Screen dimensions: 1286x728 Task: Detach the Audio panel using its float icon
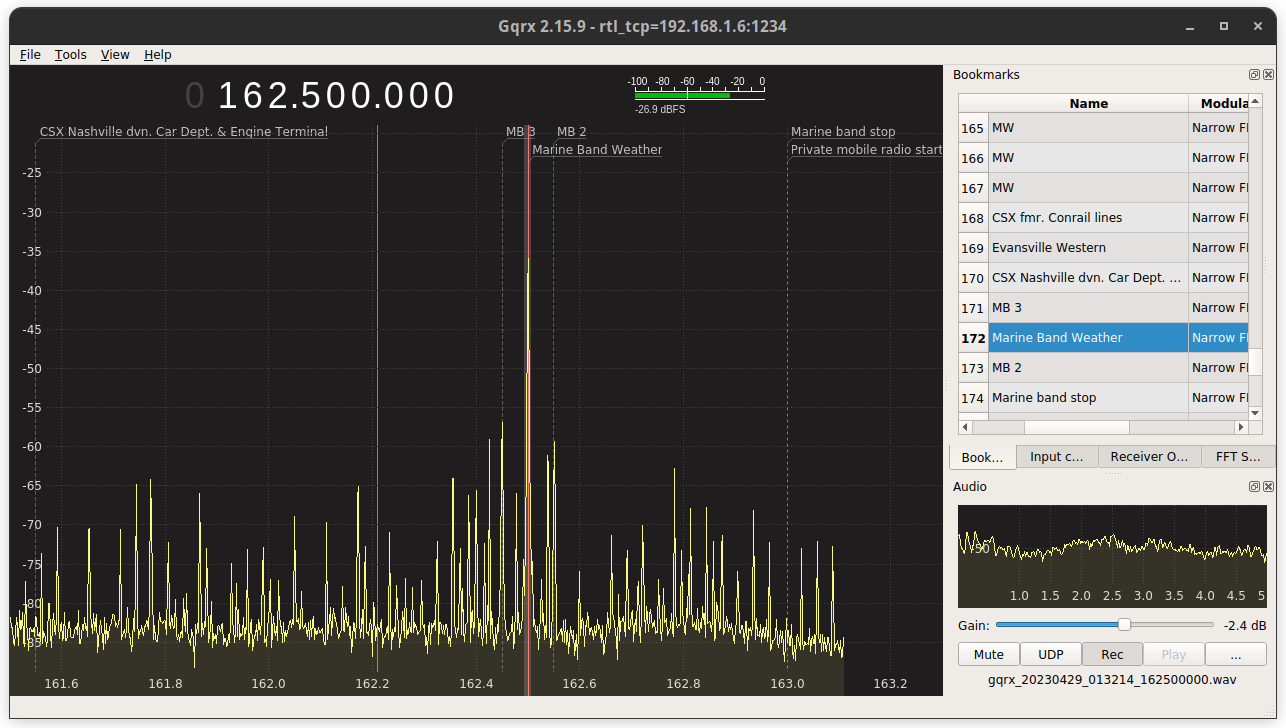click(1254, 486)
